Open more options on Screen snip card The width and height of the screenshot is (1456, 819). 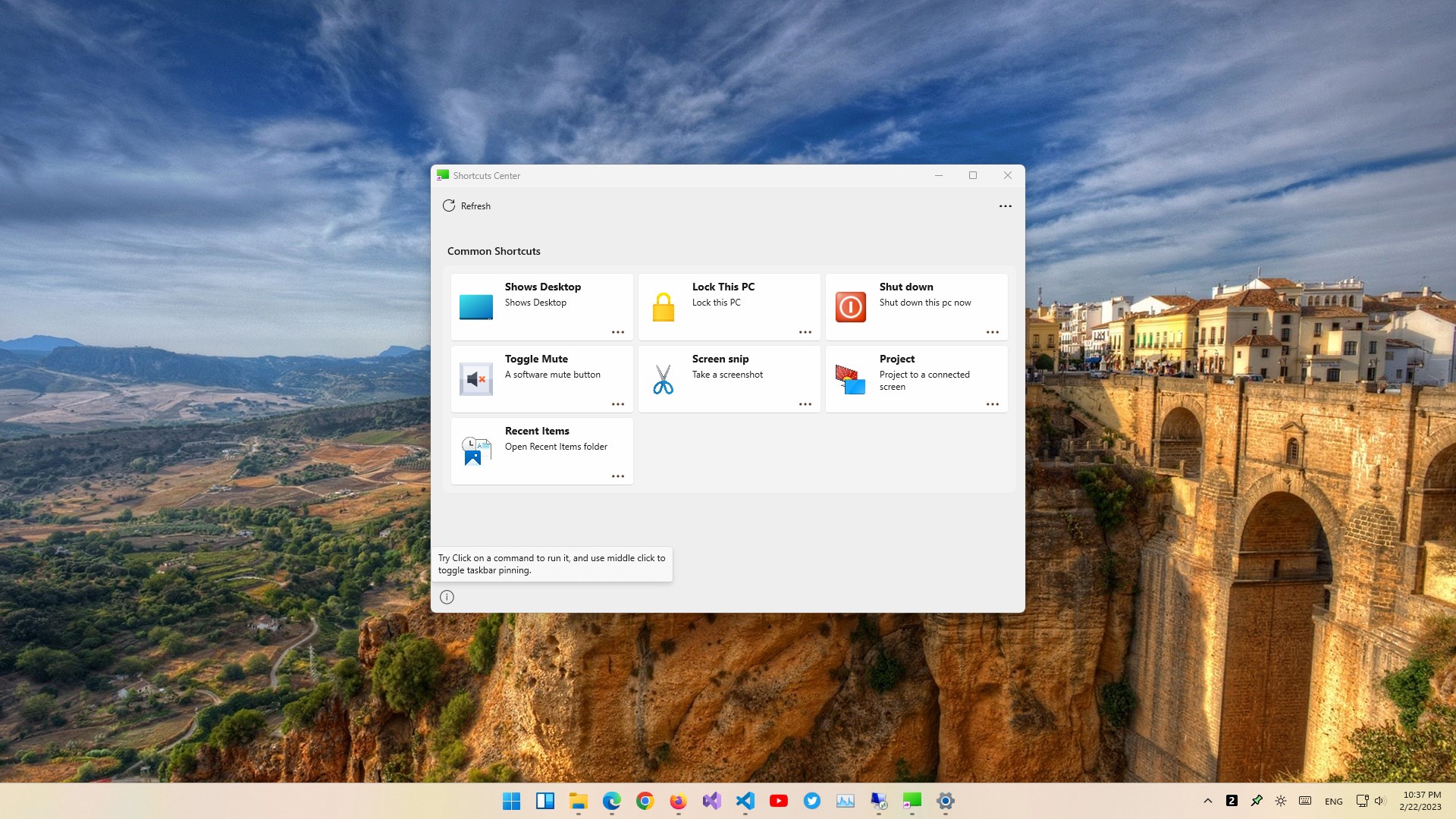805,404
